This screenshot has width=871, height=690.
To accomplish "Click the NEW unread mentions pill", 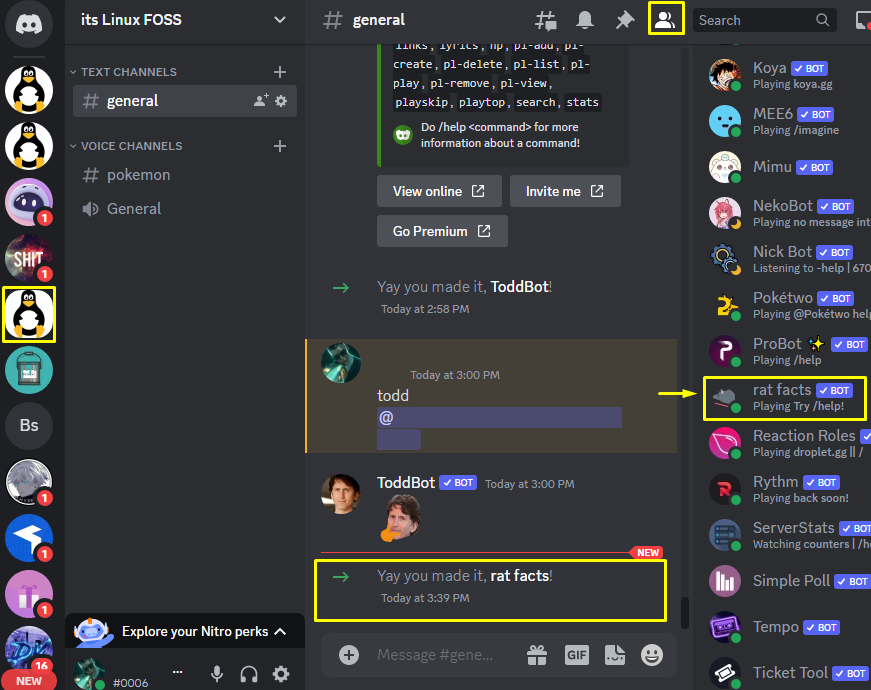I will click(x=29, y=681).
